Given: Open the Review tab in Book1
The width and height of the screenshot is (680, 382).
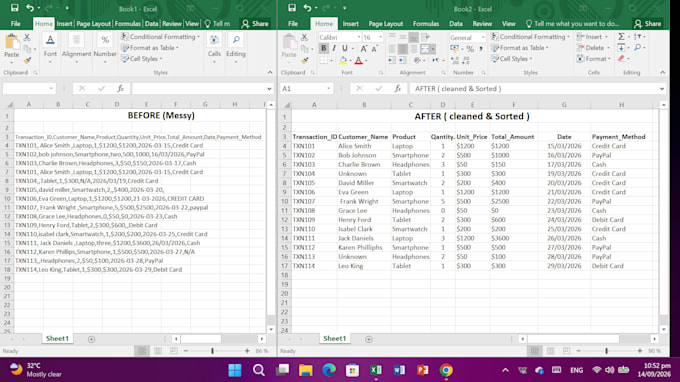Looking at the screenshot, I should click(x=172, y=24).
